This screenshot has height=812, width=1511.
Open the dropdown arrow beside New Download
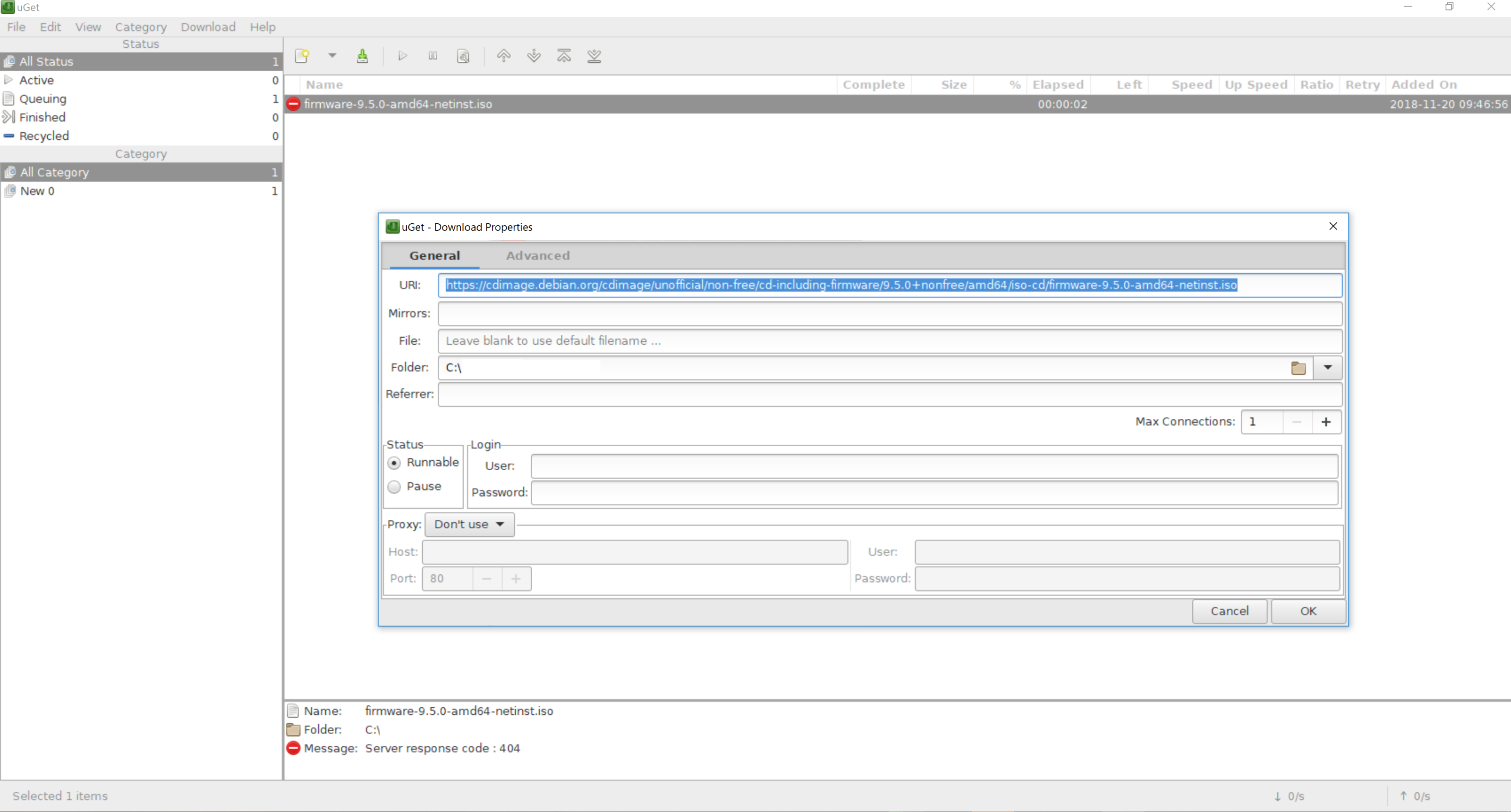click(332, 56)
